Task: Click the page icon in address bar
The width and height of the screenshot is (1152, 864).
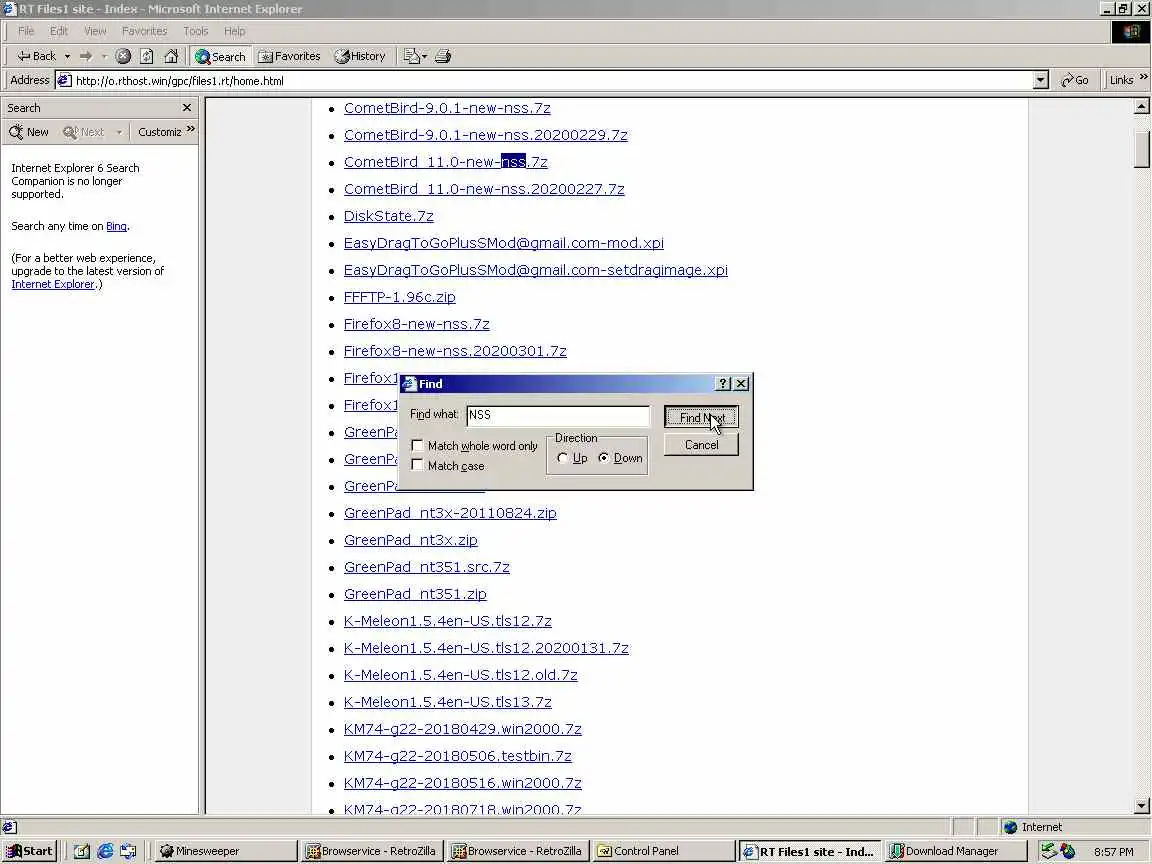Action: (65, 80)
